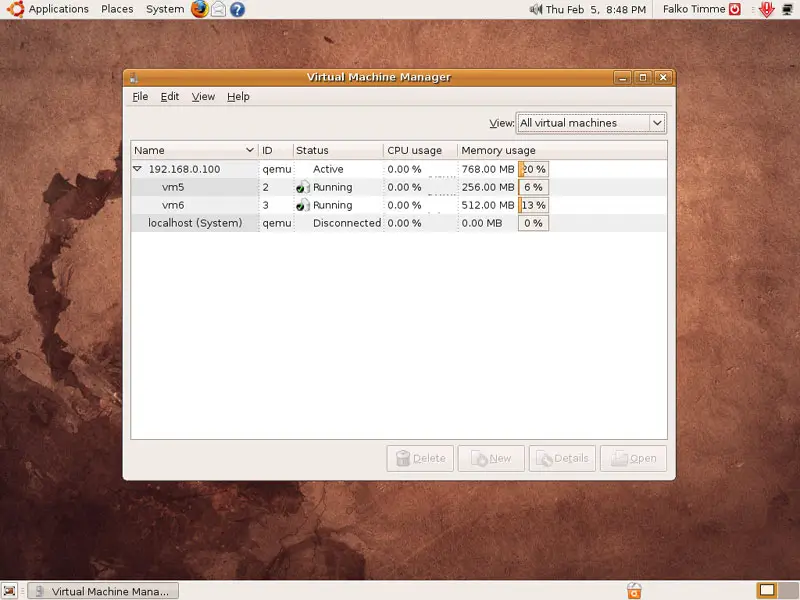Viewport: 800px width, 600px height.
Task: Click the 6 % memory bar for vm5
Action: pos(533,187)
